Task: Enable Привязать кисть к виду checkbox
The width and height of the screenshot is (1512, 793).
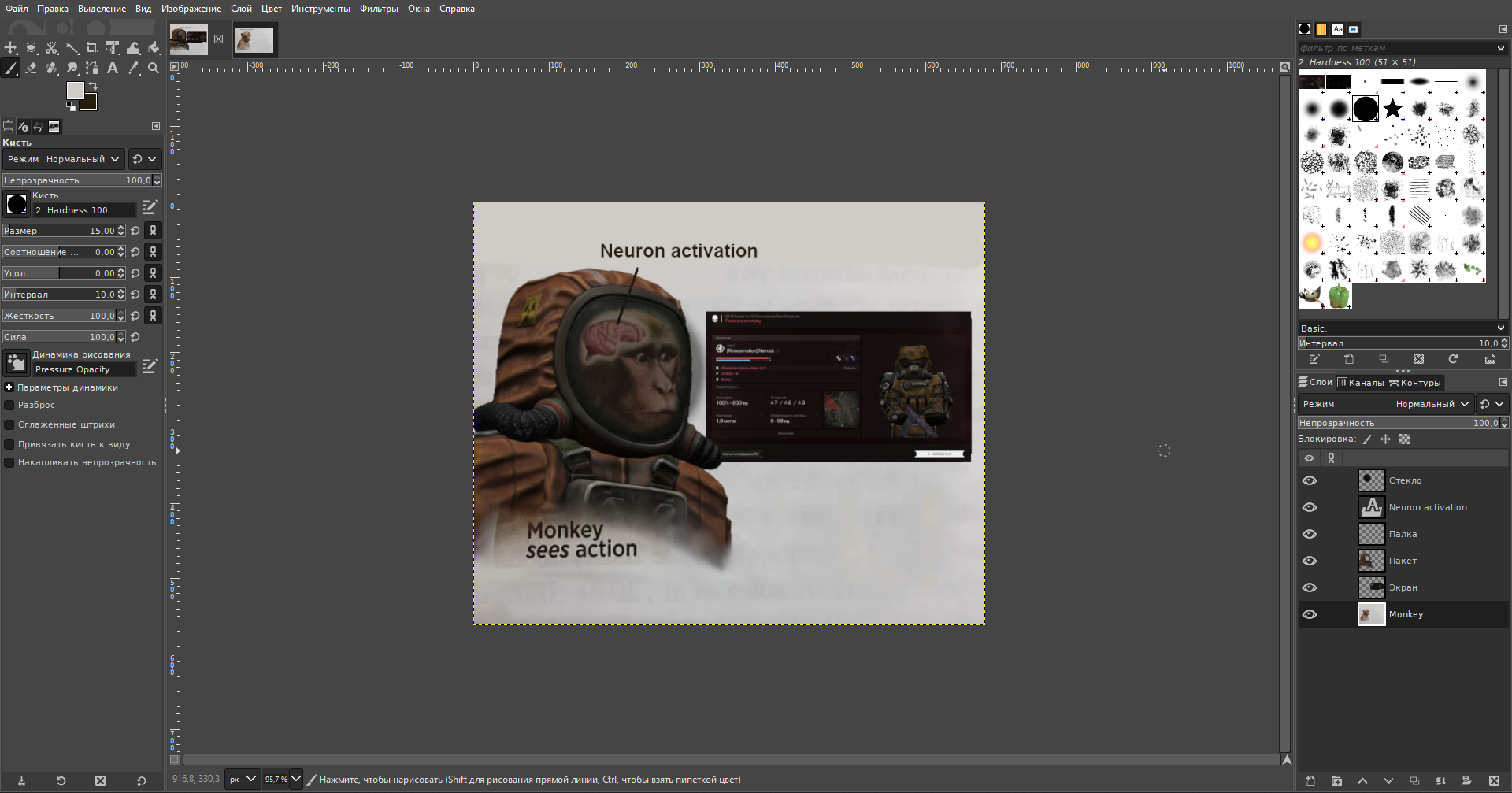Action: point(9,444)
